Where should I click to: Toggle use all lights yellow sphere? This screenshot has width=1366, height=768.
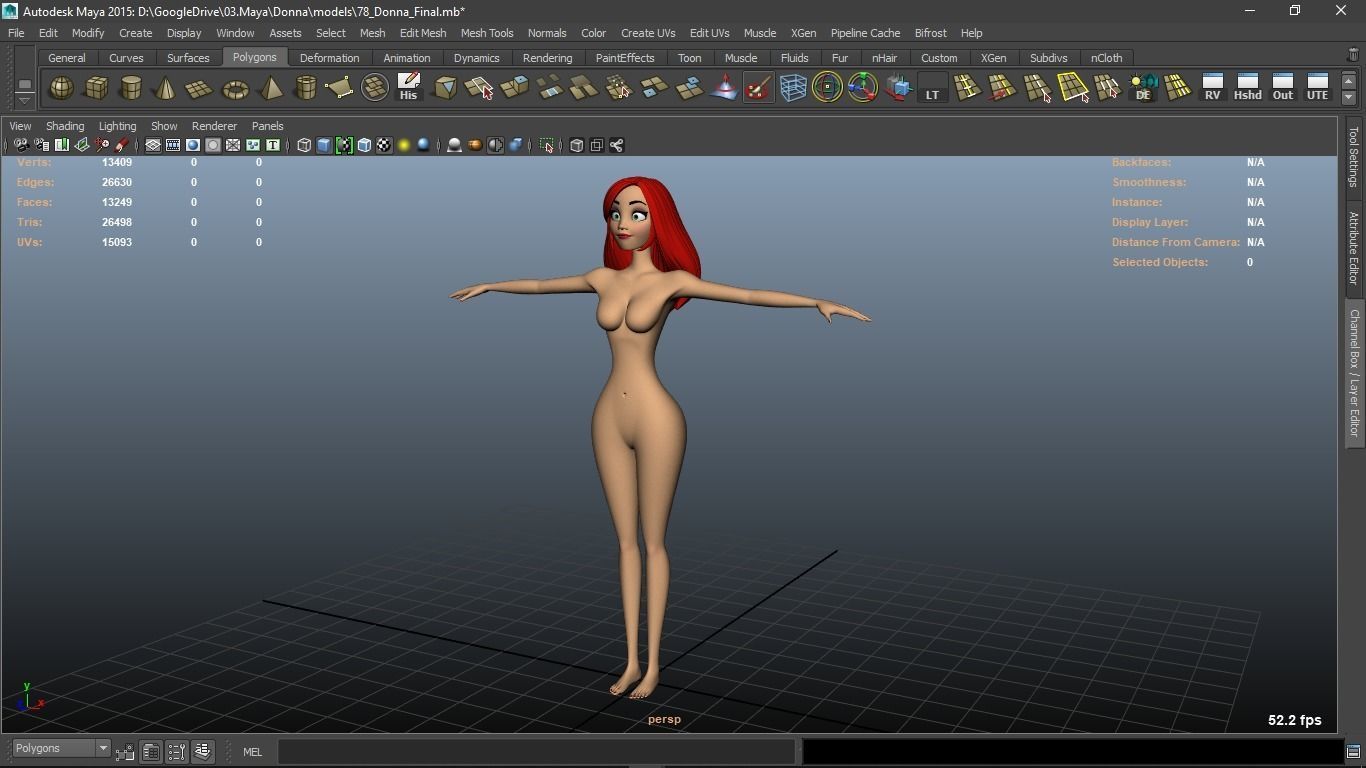pyautogui.click(x=404, y=145)
